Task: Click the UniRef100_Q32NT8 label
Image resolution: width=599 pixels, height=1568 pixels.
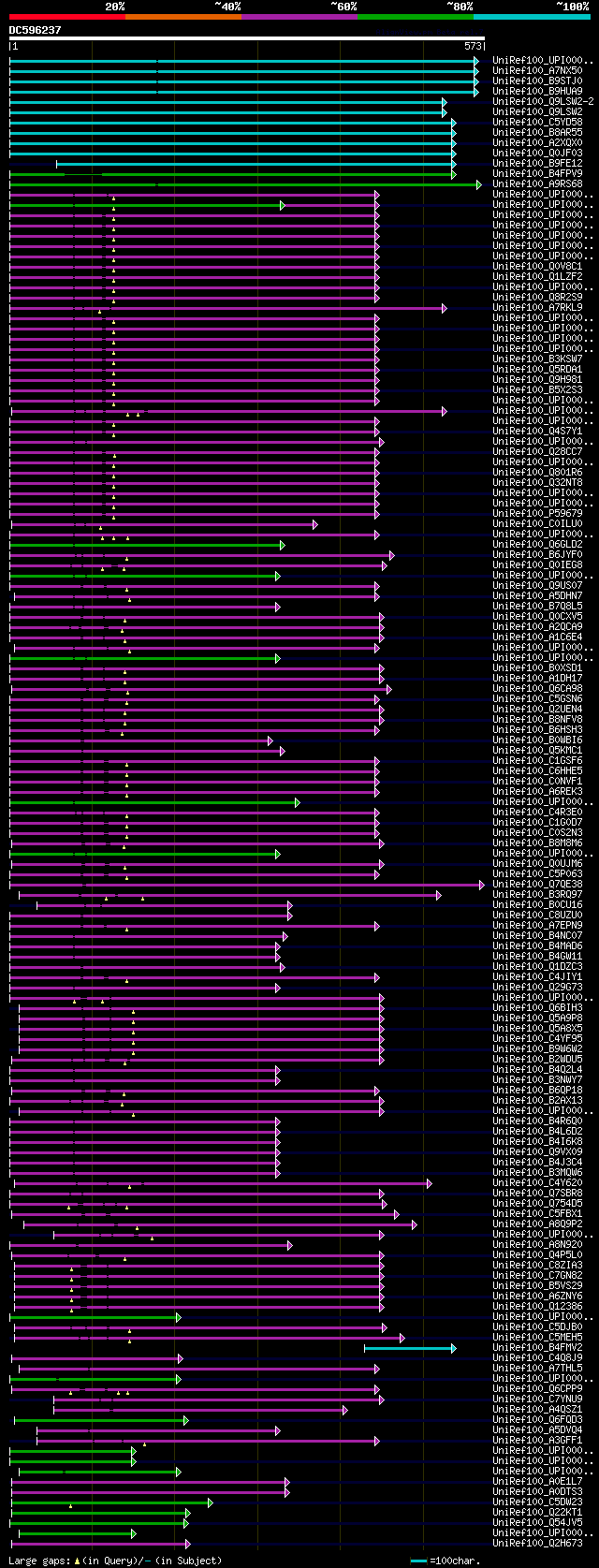Action: [x=537, y=483]
